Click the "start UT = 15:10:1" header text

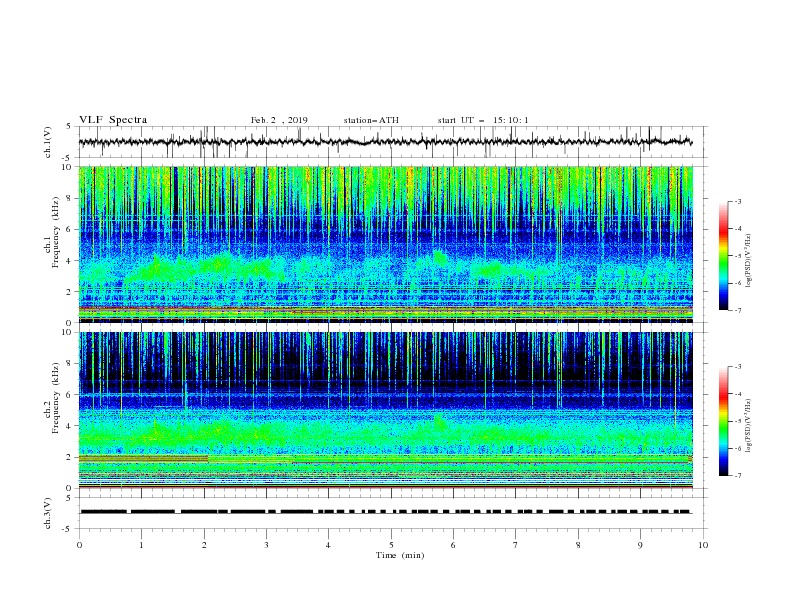click(483, 120)
